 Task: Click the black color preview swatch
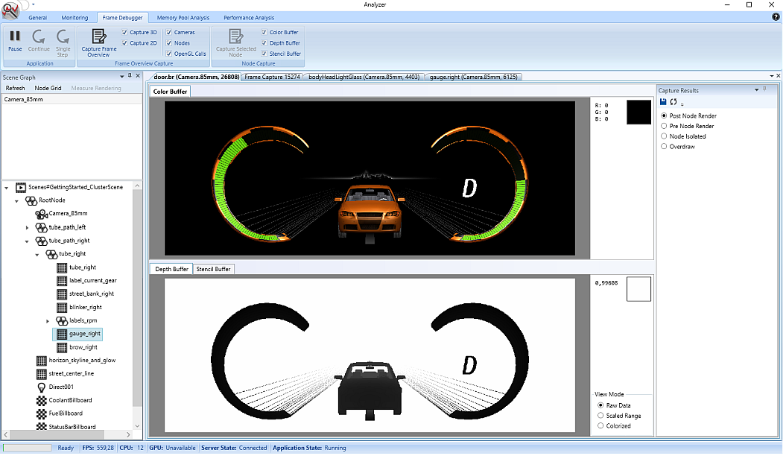click(638, 112)
